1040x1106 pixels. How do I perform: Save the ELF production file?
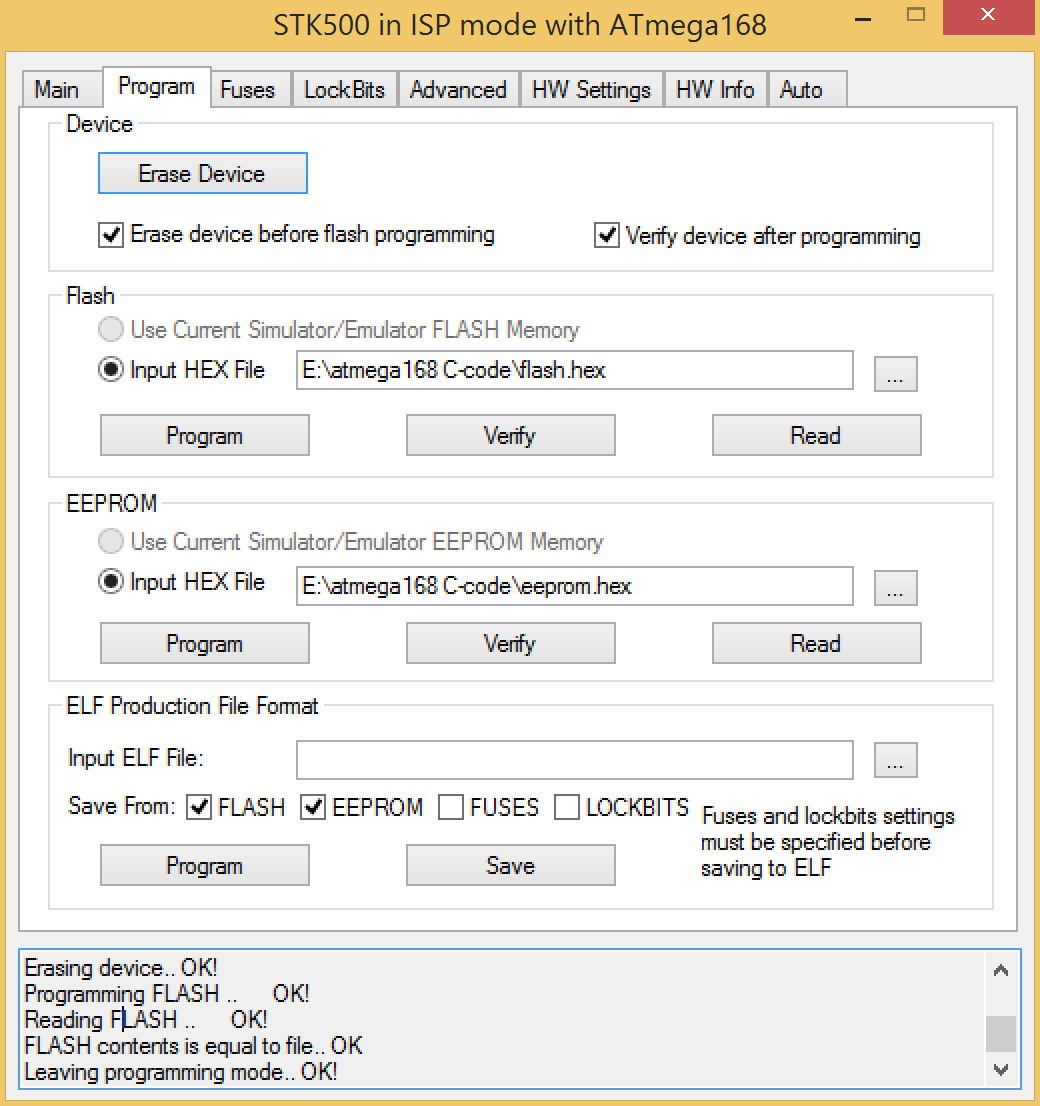click(x=510, y=865)
